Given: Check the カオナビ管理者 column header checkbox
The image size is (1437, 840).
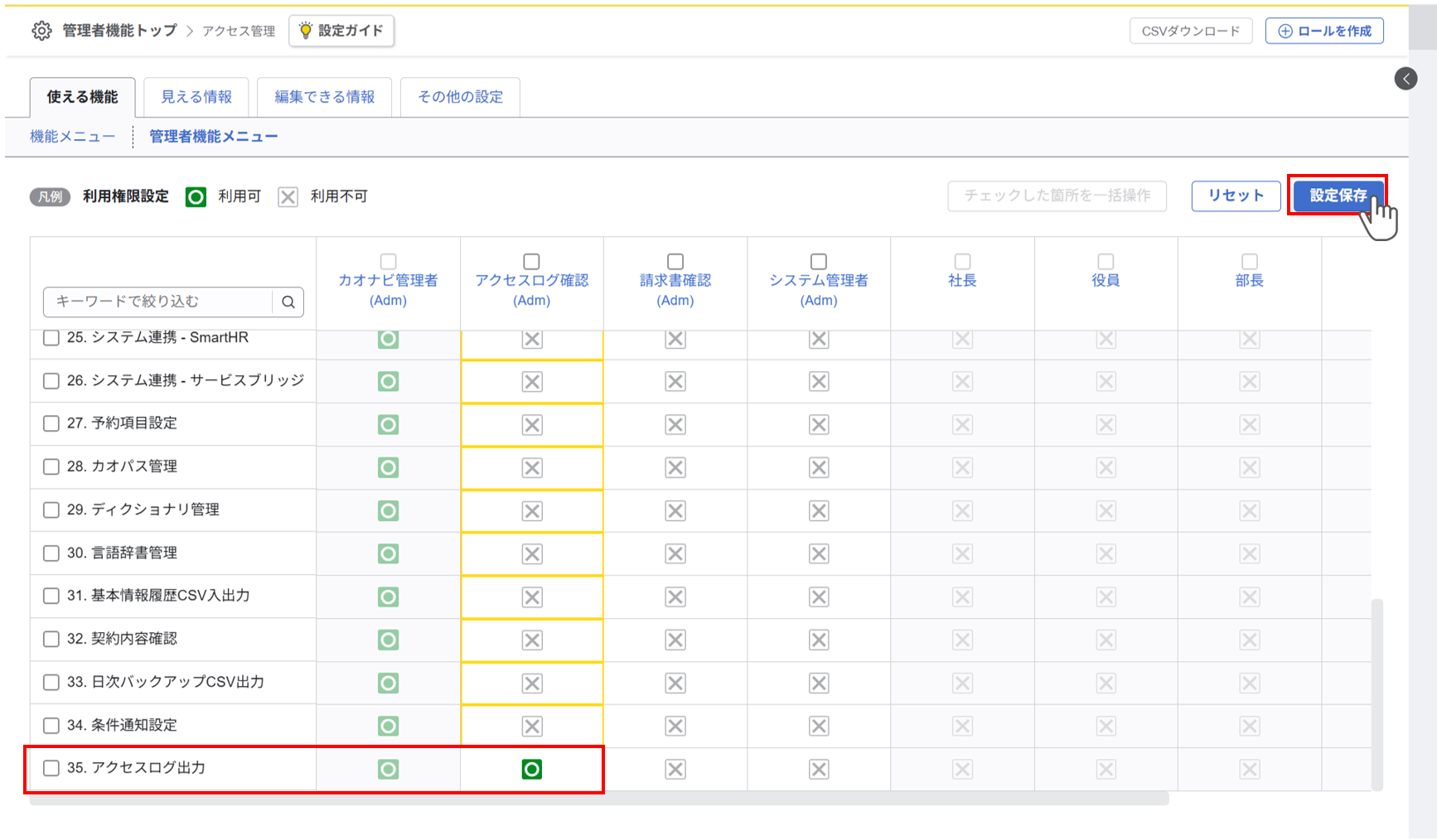Looking at the screenshot, I should click(x=388, y=261).
